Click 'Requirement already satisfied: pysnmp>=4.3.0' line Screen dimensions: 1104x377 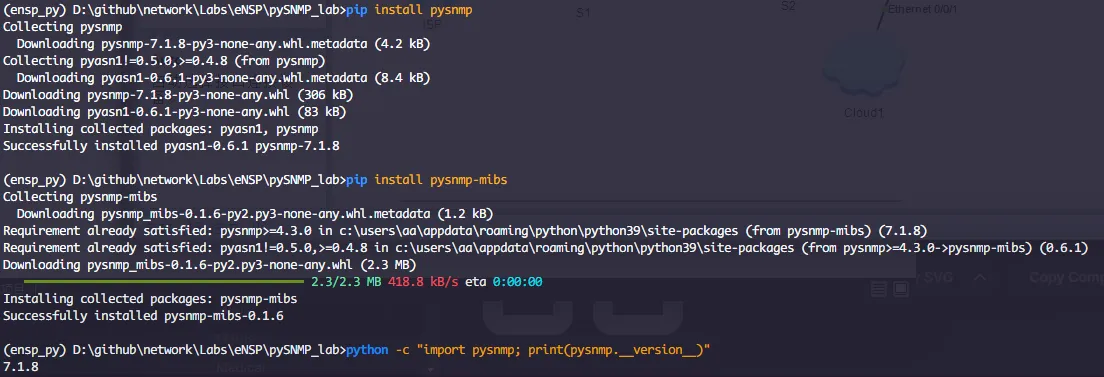point(465,230)
